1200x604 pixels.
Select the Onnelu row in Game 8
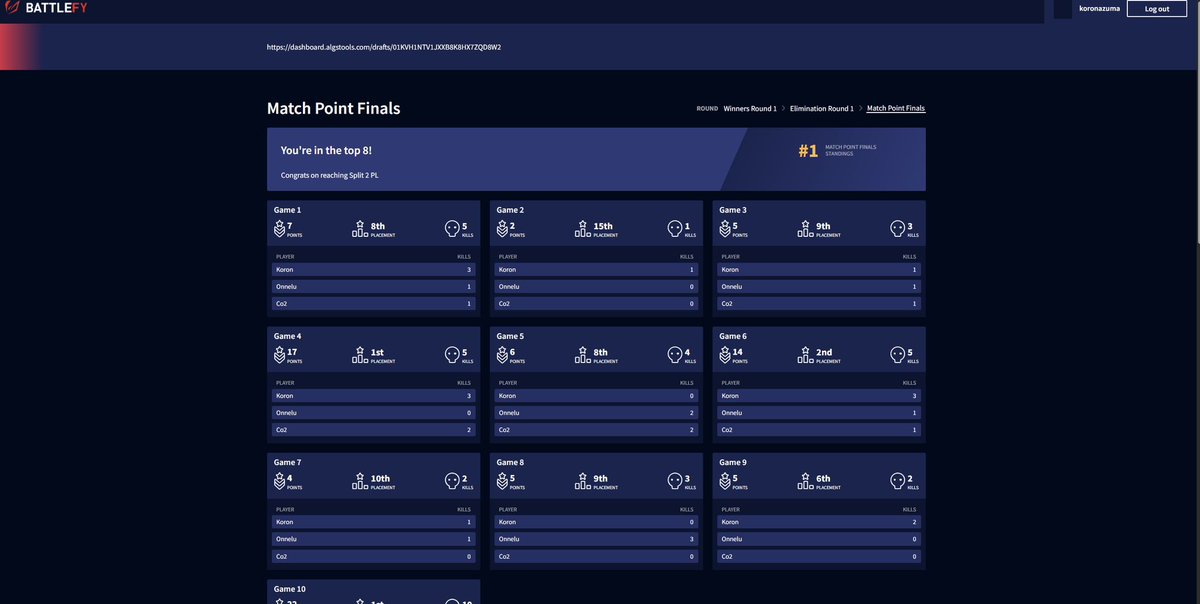point(596,539)
